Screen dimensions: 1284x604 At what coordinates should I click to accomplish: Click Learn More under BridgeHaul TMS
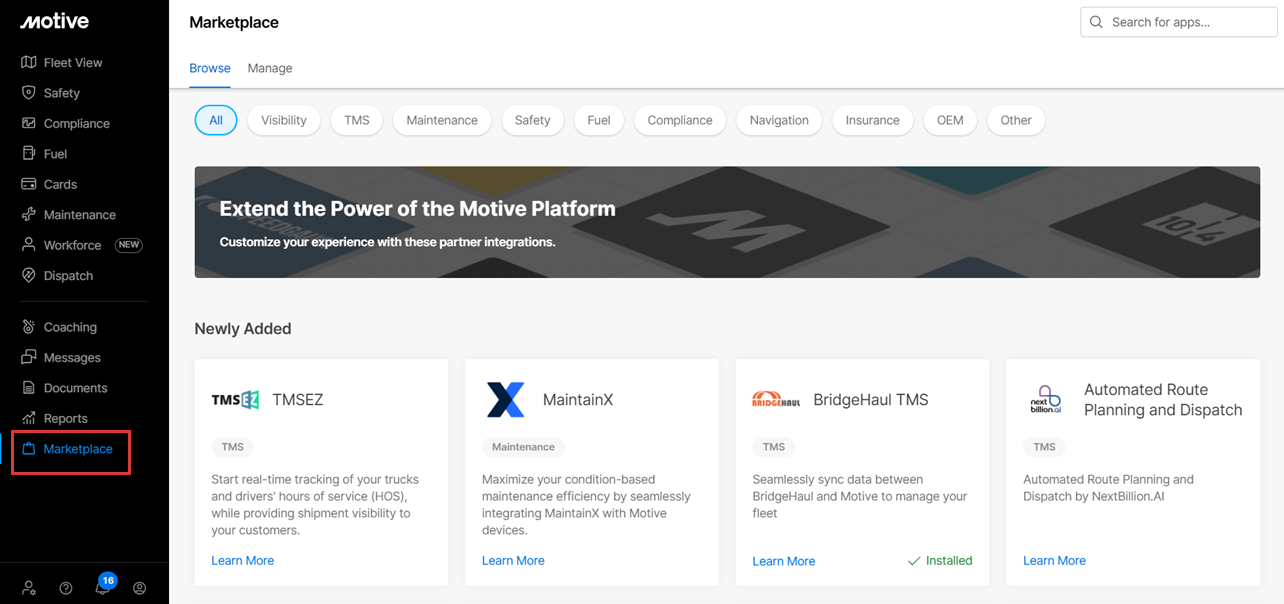pyautogui.click(x=783, y=561)
